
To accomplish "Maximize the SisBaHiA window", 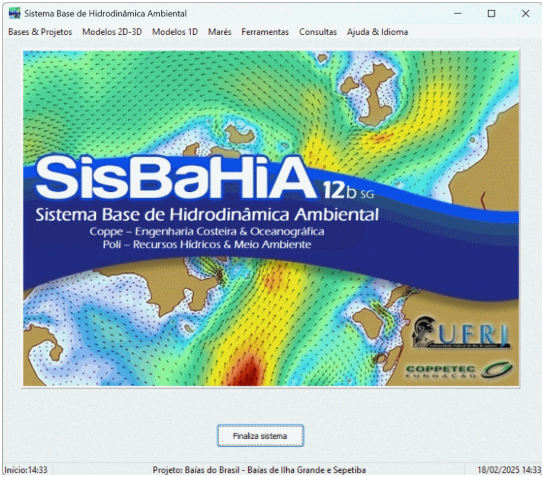I will pos(491,14).
